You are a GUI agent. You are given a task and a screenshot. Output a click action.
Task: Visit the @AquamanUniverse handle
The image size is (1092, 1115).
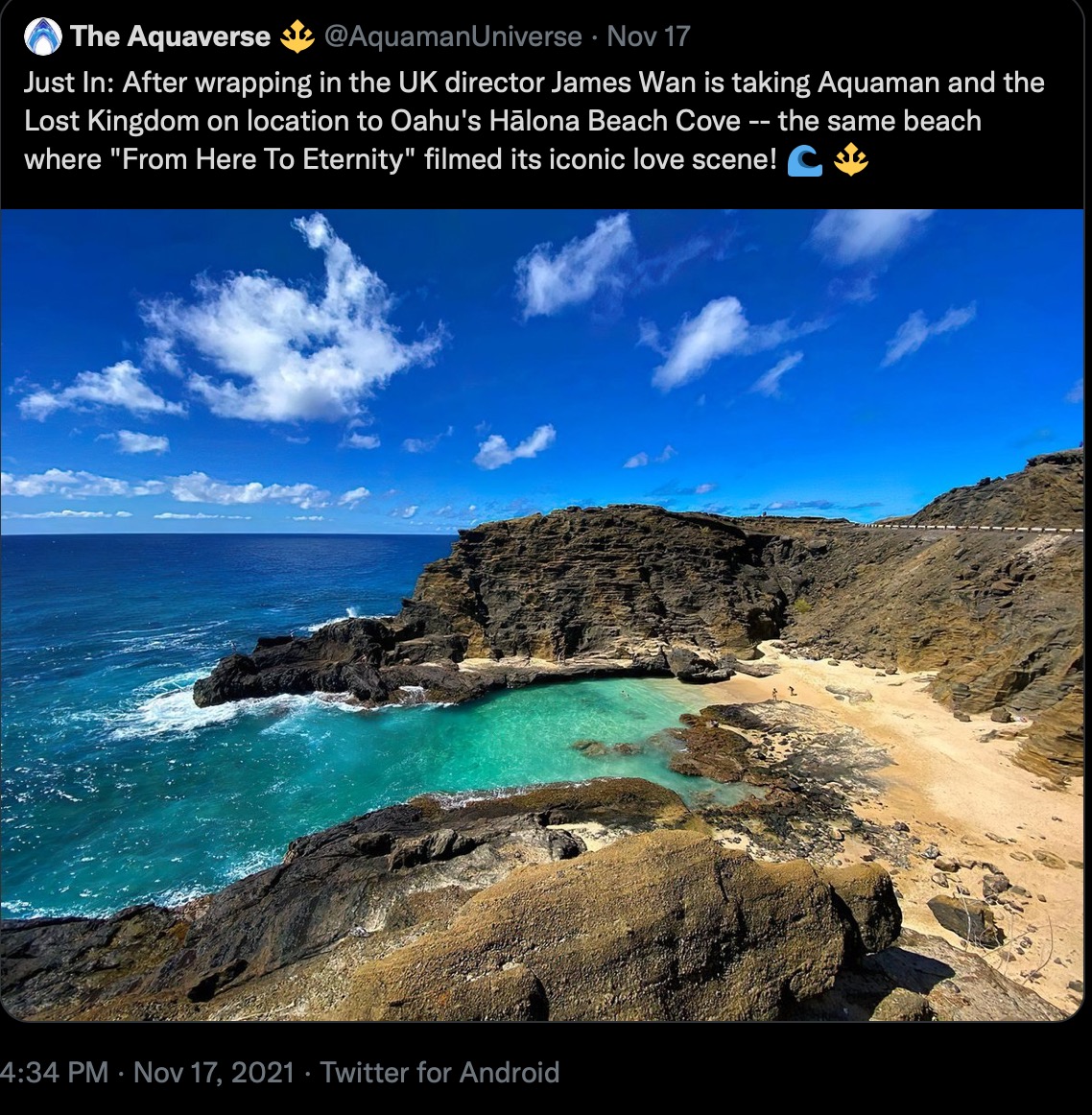click(452, 36)
